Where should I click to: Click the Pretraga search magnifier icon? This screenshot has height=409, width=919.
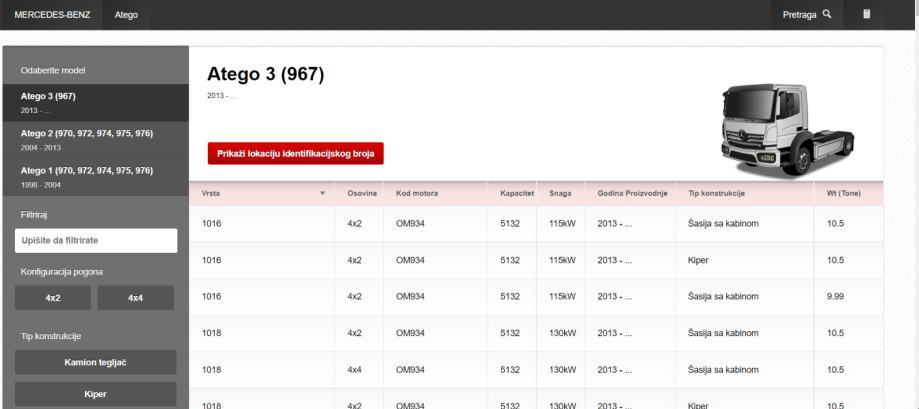click(x=826, y=14)
